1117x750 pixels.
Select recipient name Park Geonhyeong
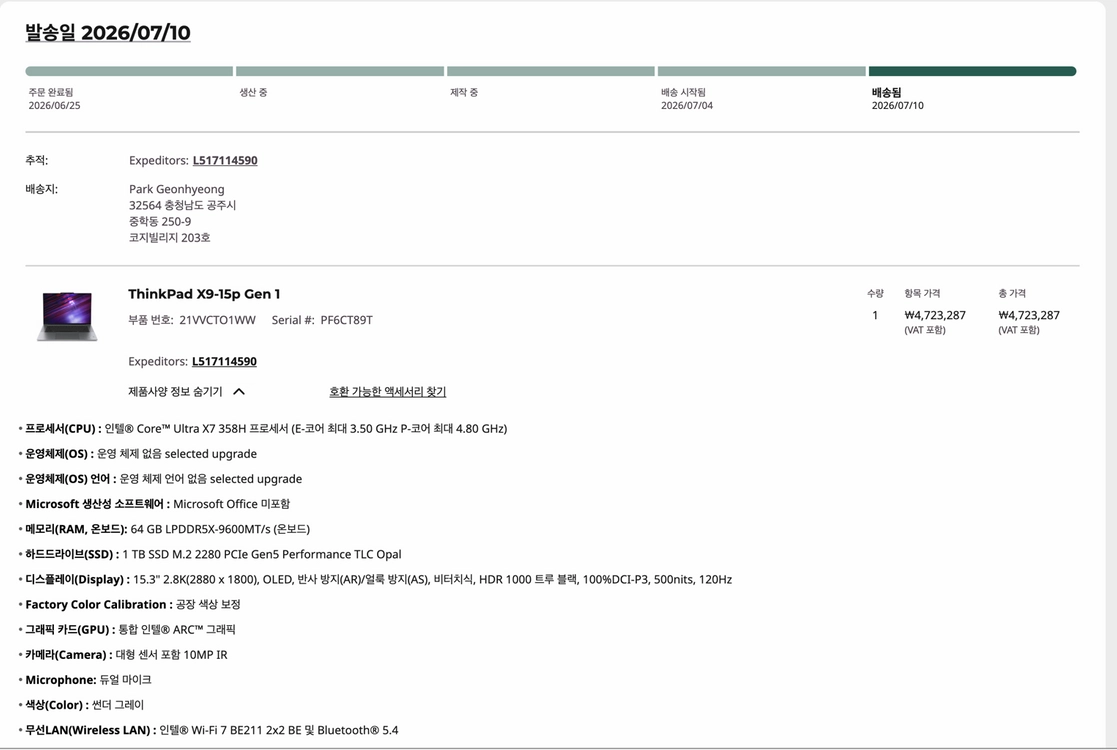(177, 189)
